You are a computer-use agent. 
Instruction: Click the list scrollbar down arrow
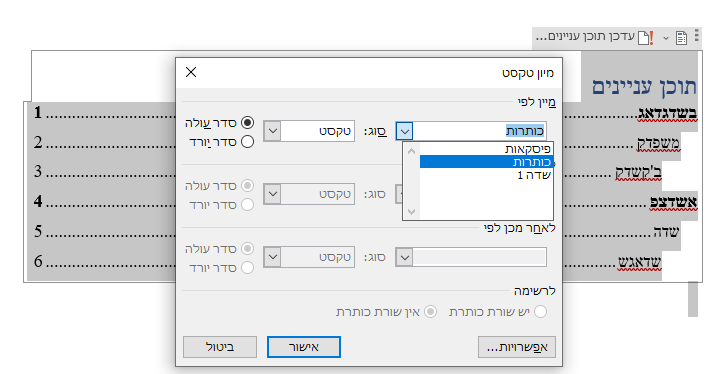point(411,212)
